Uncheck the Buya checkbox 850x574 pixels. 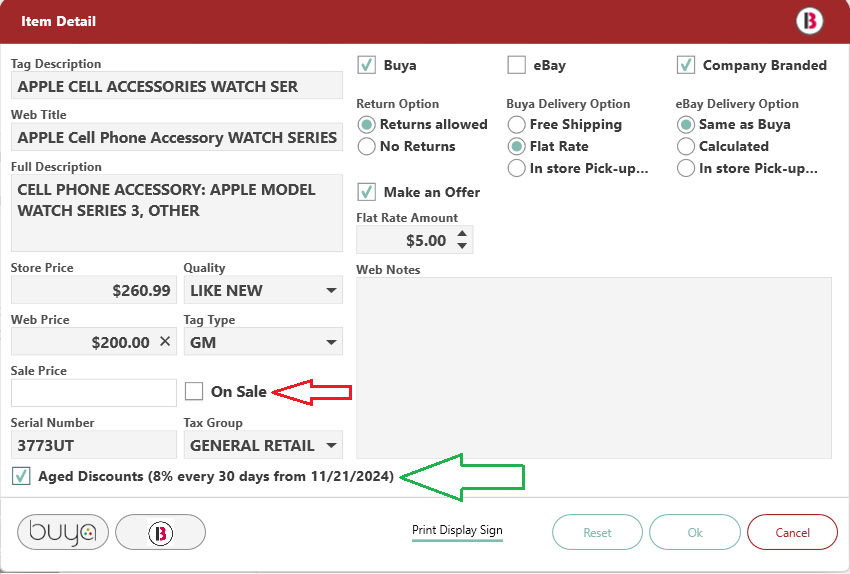(x=366, y=65)
